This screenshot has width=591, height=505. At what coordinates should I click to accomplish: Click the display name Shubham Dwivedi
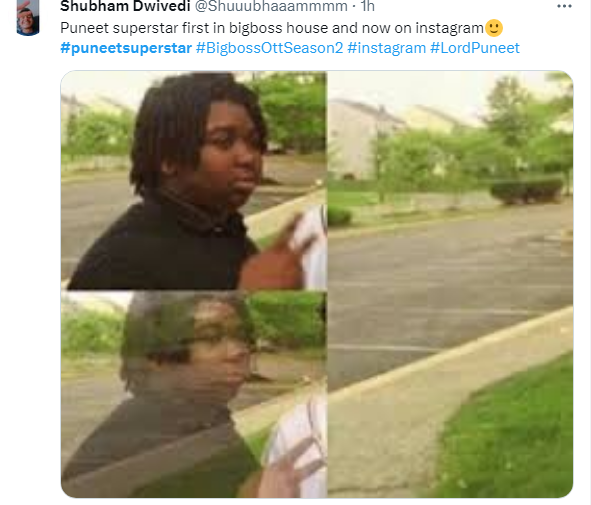(125, 6)
